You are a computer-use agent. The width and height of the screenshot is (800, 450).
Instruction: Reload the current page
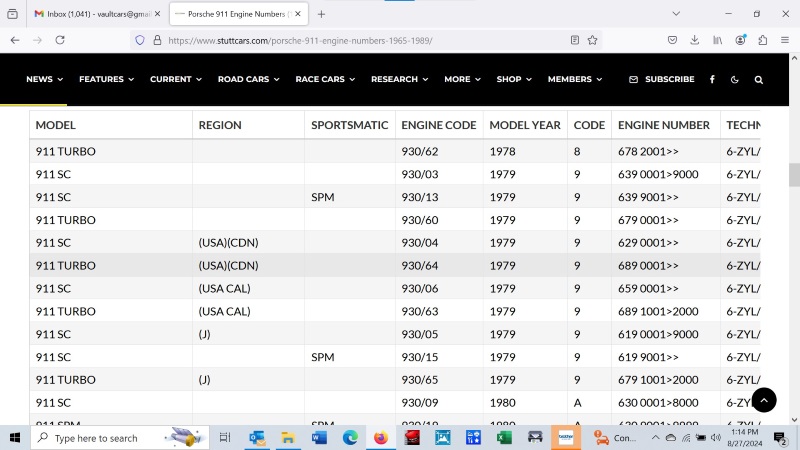[60, 40]
